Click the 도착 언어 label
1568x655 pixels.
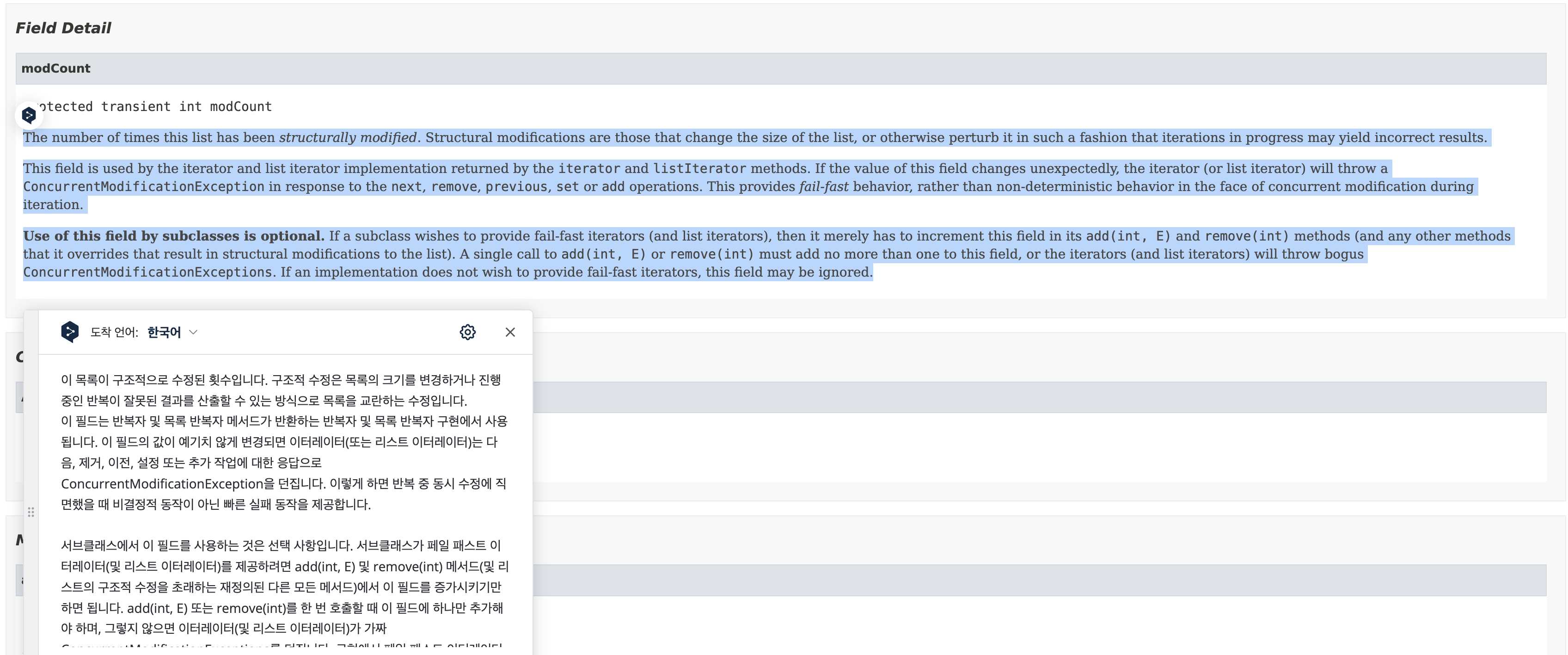[114, 332]
